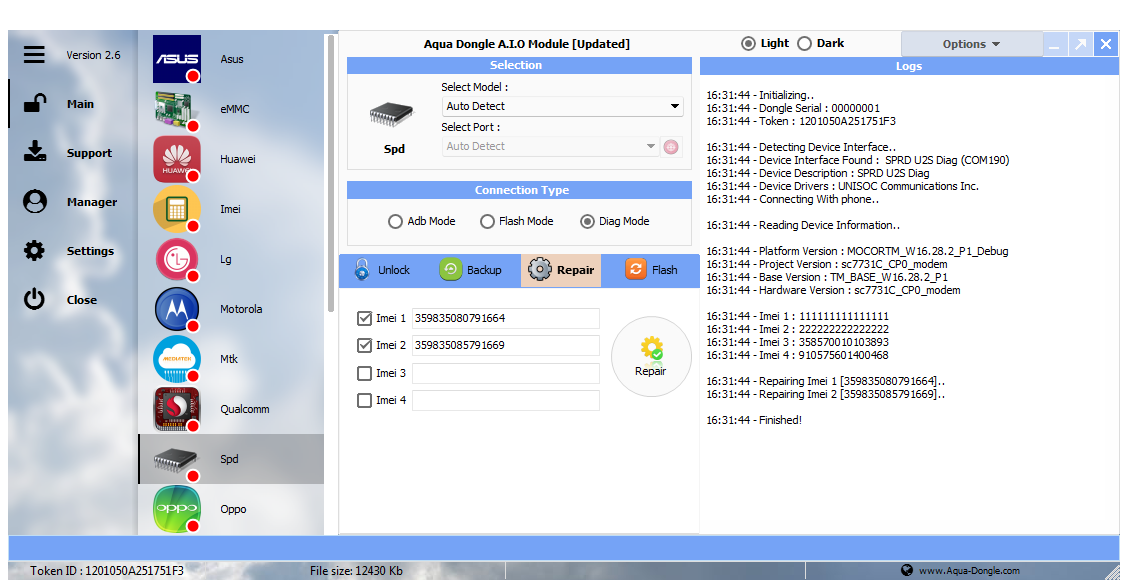Select the Qualcomm chipset icon
1128x588 pixels.
(x=177, y=409)
